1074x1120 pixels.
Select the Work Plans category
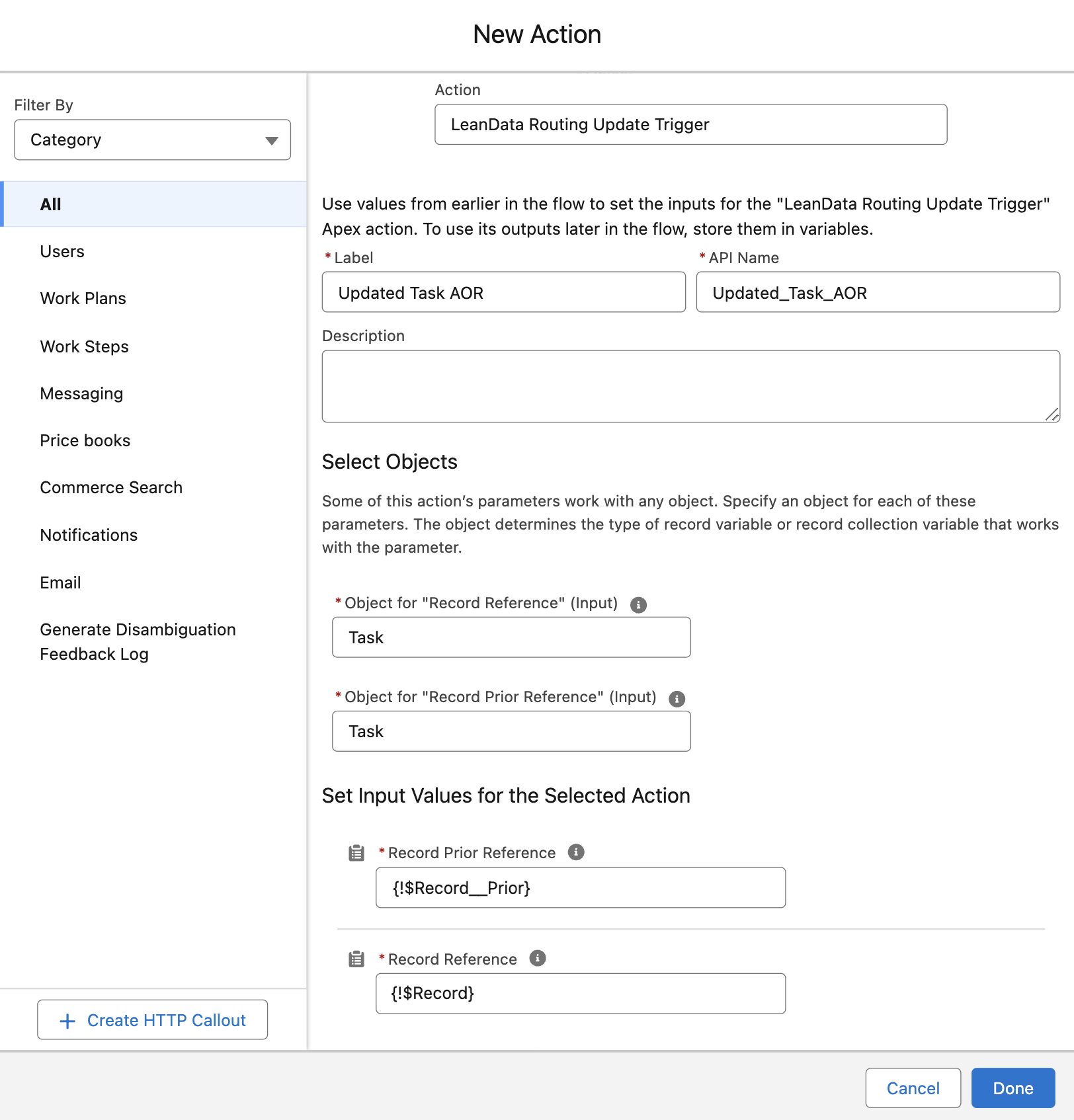(83, 298)
